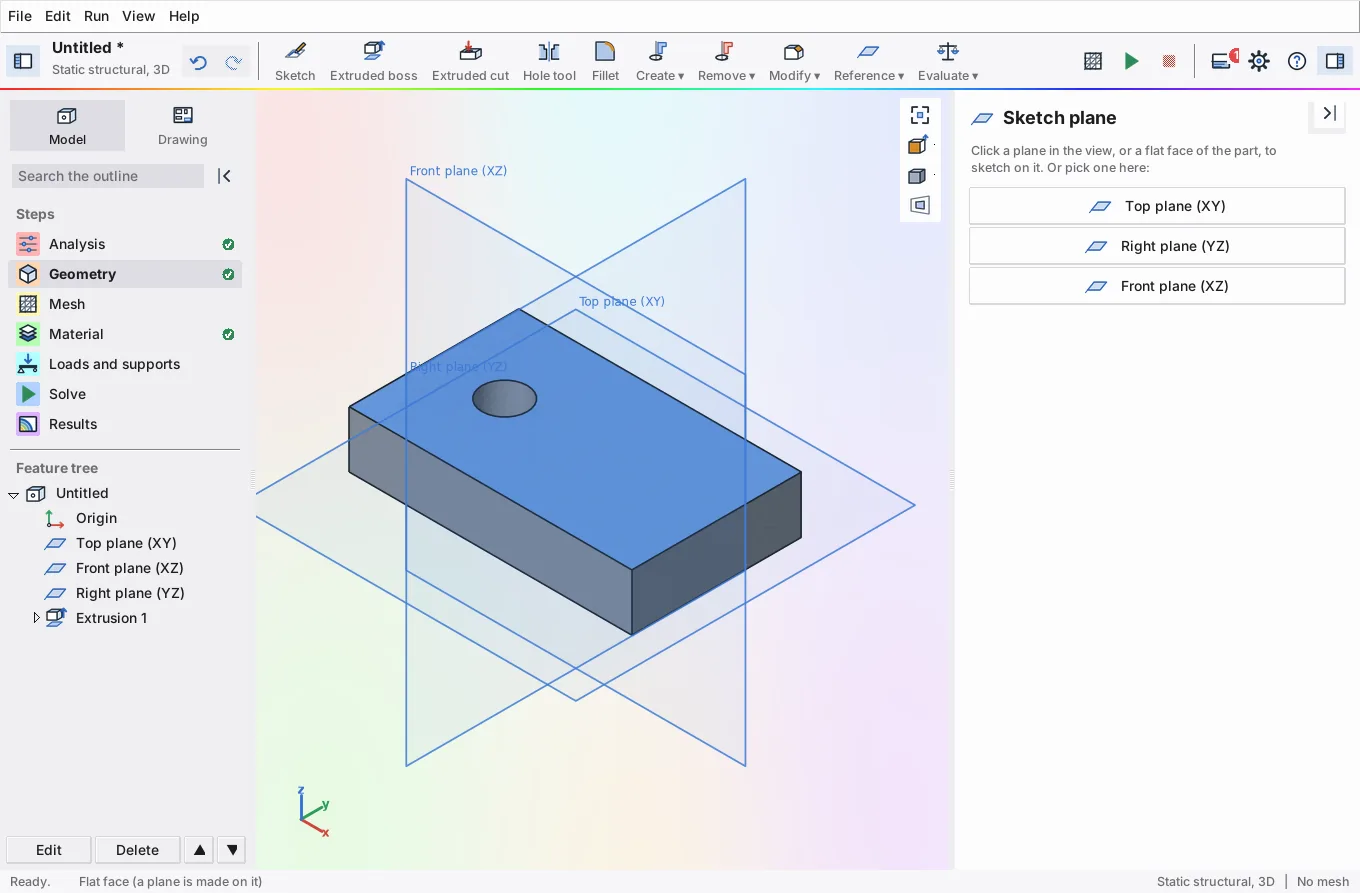Open the orange cube view orientation control
The image size is (1360, 893).
[918, 145]
